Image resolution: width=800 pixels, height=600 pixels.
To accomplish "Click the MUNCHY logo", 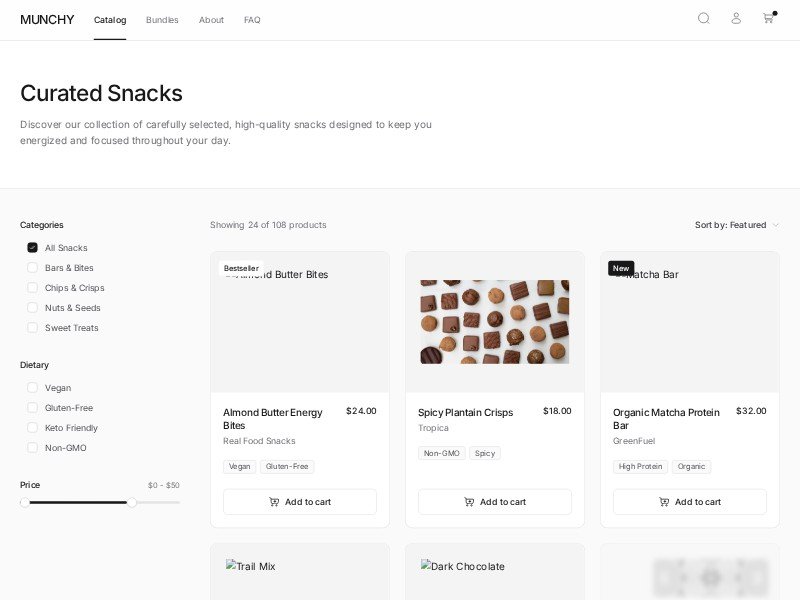I will coord(47,20).
